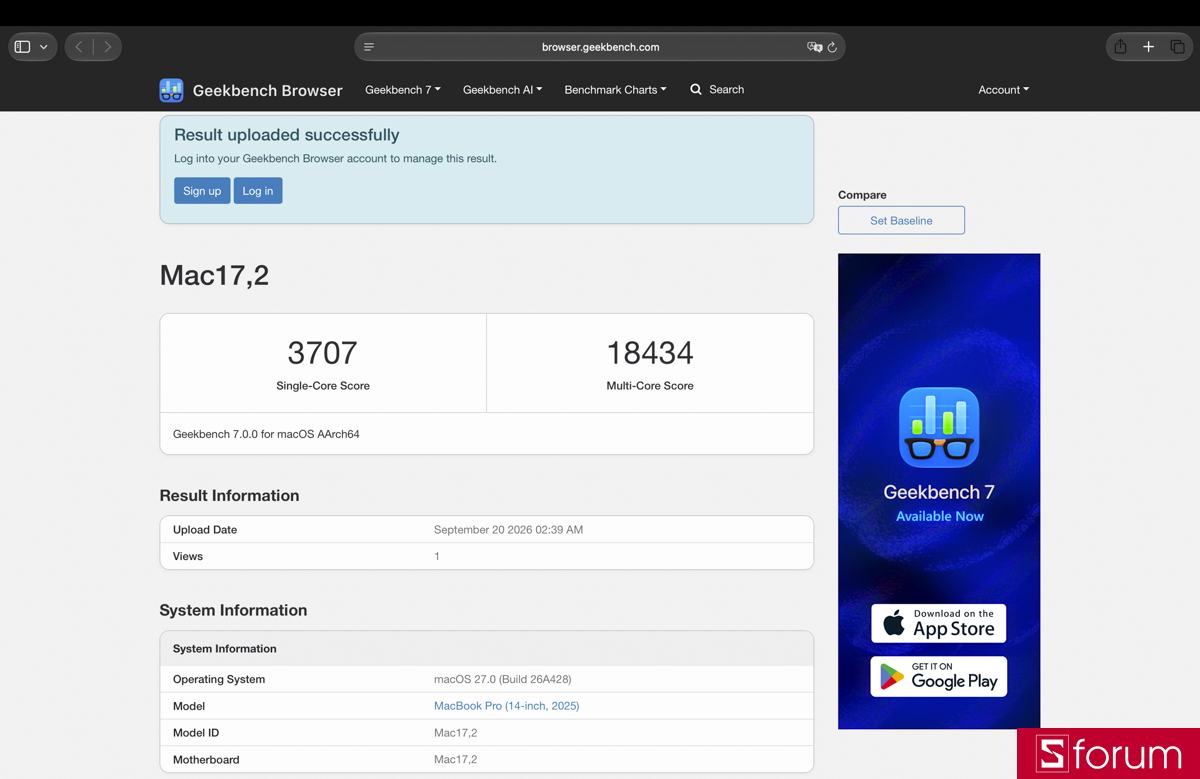Select the 18434 multi-core score
1200x779 pixels.
(x=650, y=353)
